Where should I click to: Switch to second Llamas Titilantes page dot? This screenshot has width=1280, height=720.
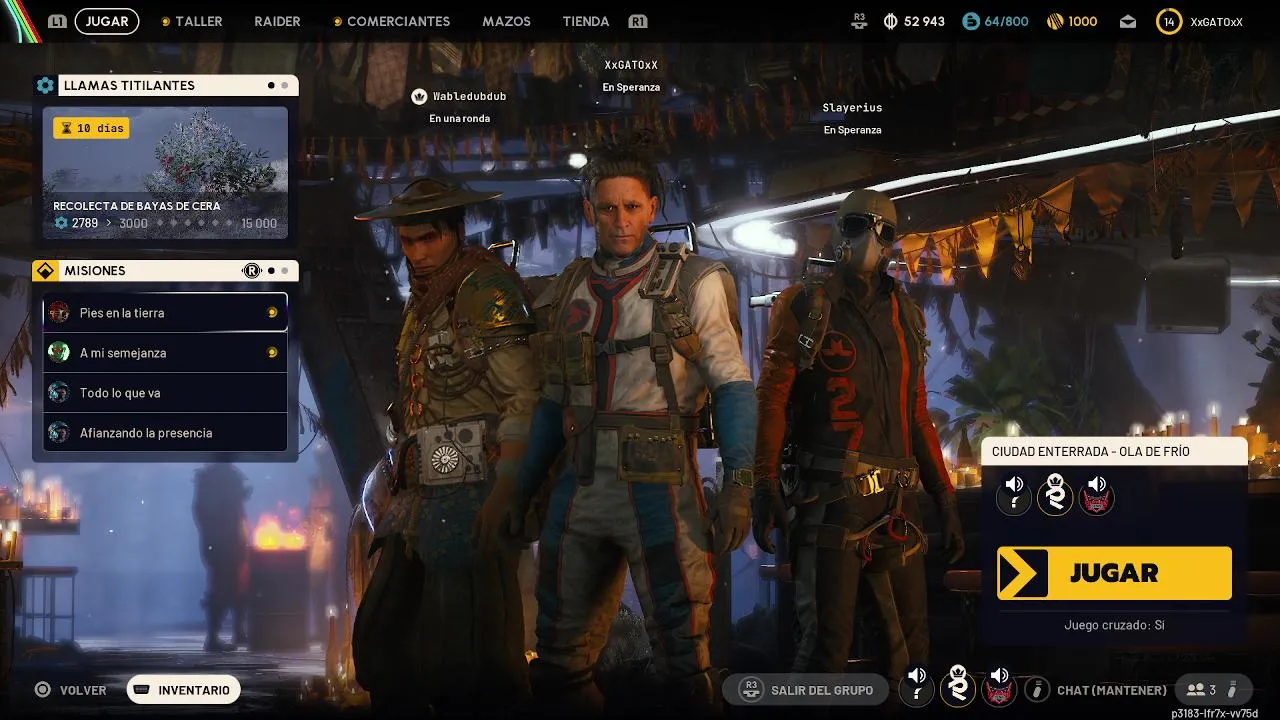284,85
